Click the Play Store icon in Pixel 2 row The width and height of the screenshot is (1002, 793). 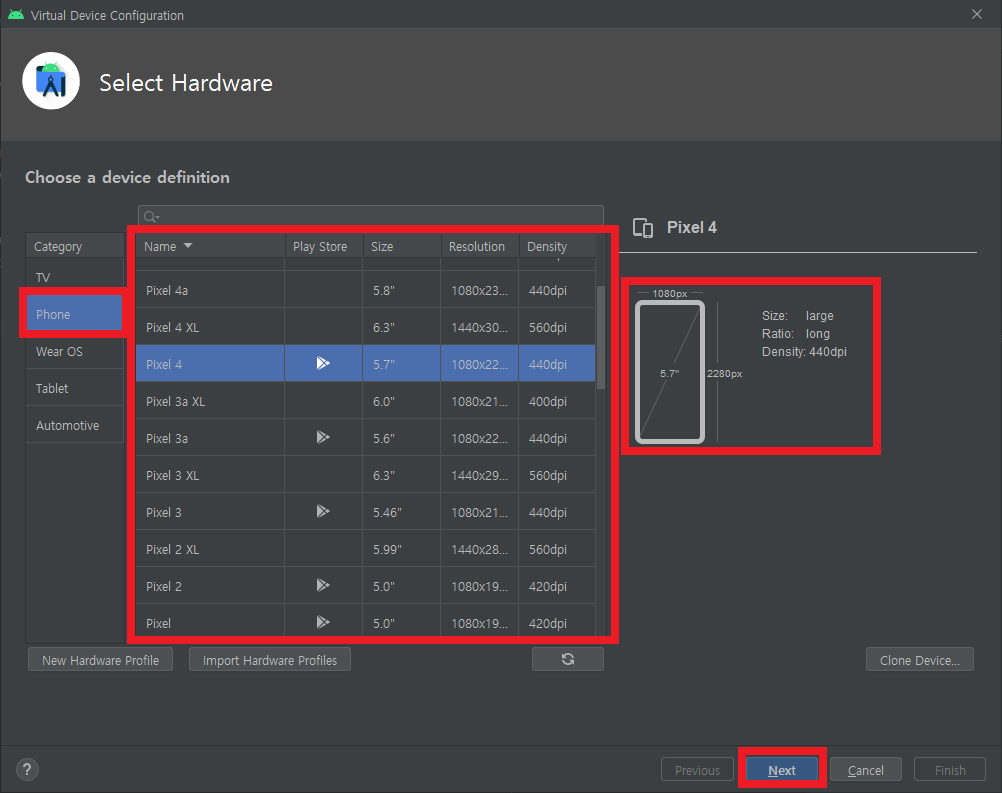(x=323, y=585)
